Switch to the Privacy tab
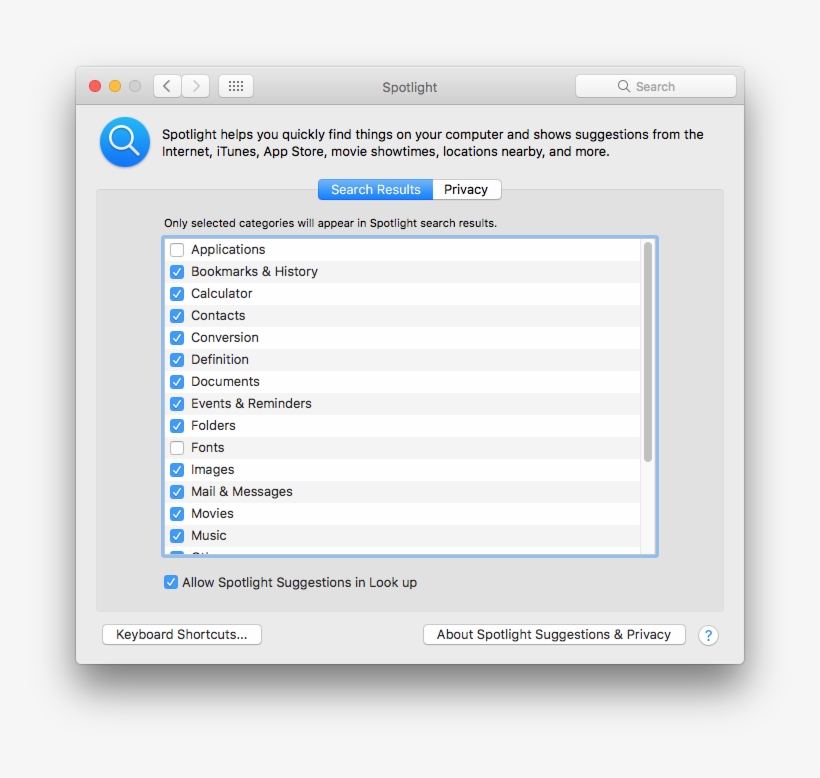Viewport: 820px width, 778px height. 466,189
